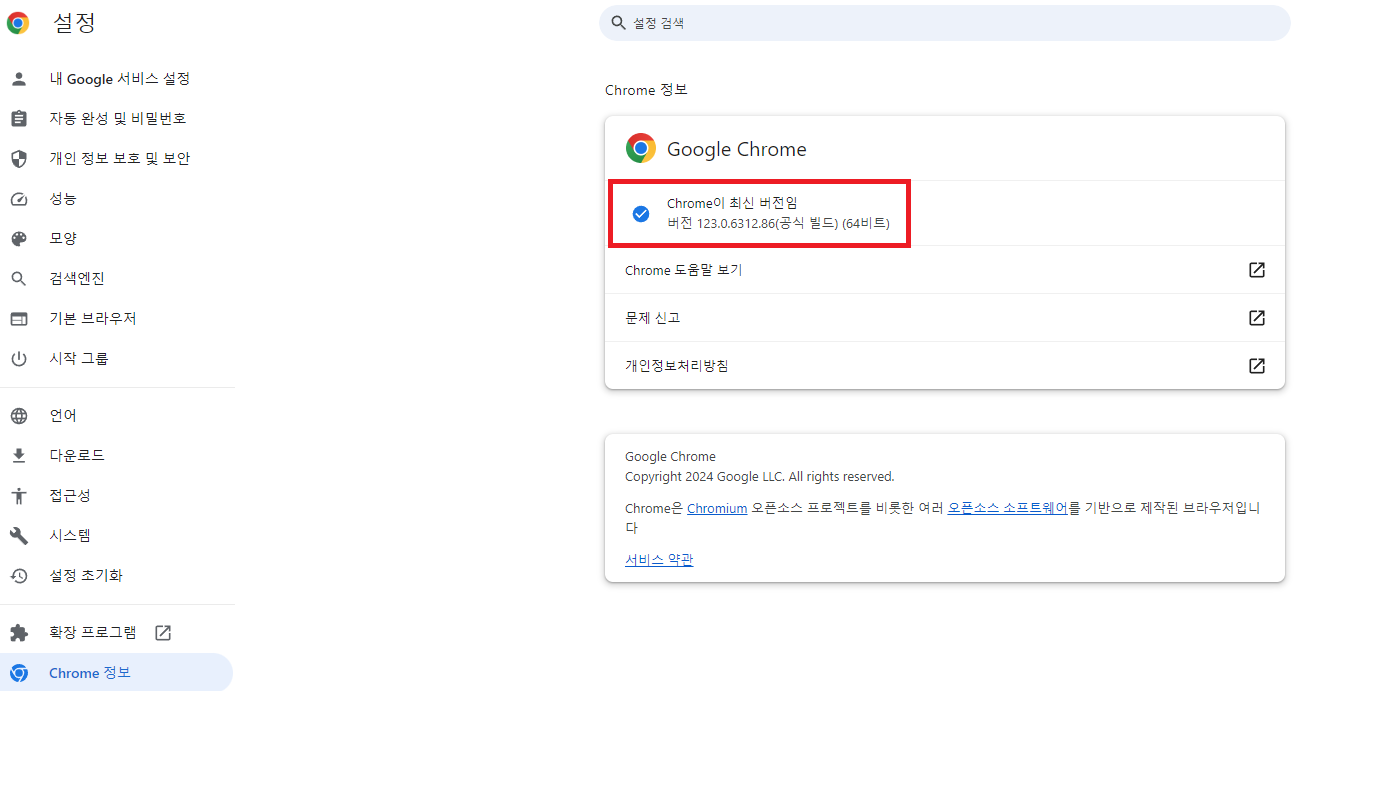Click the external link icon next to 확장 프로그램
This screenshot has height=799, width=1381.
point(163,633)
